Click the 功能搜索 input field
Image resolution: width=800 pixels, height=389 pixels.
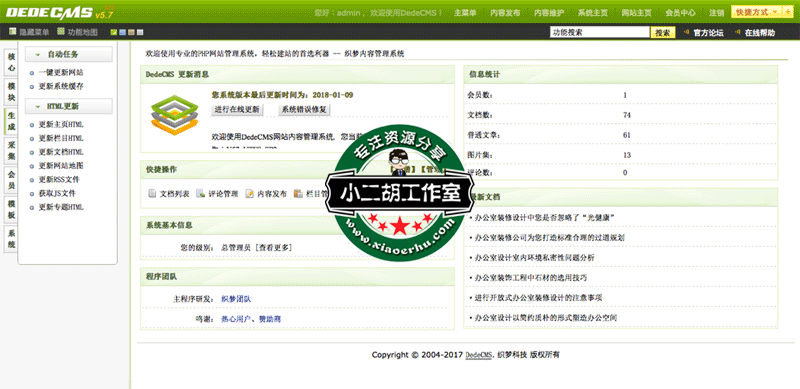tap(599, 32)
